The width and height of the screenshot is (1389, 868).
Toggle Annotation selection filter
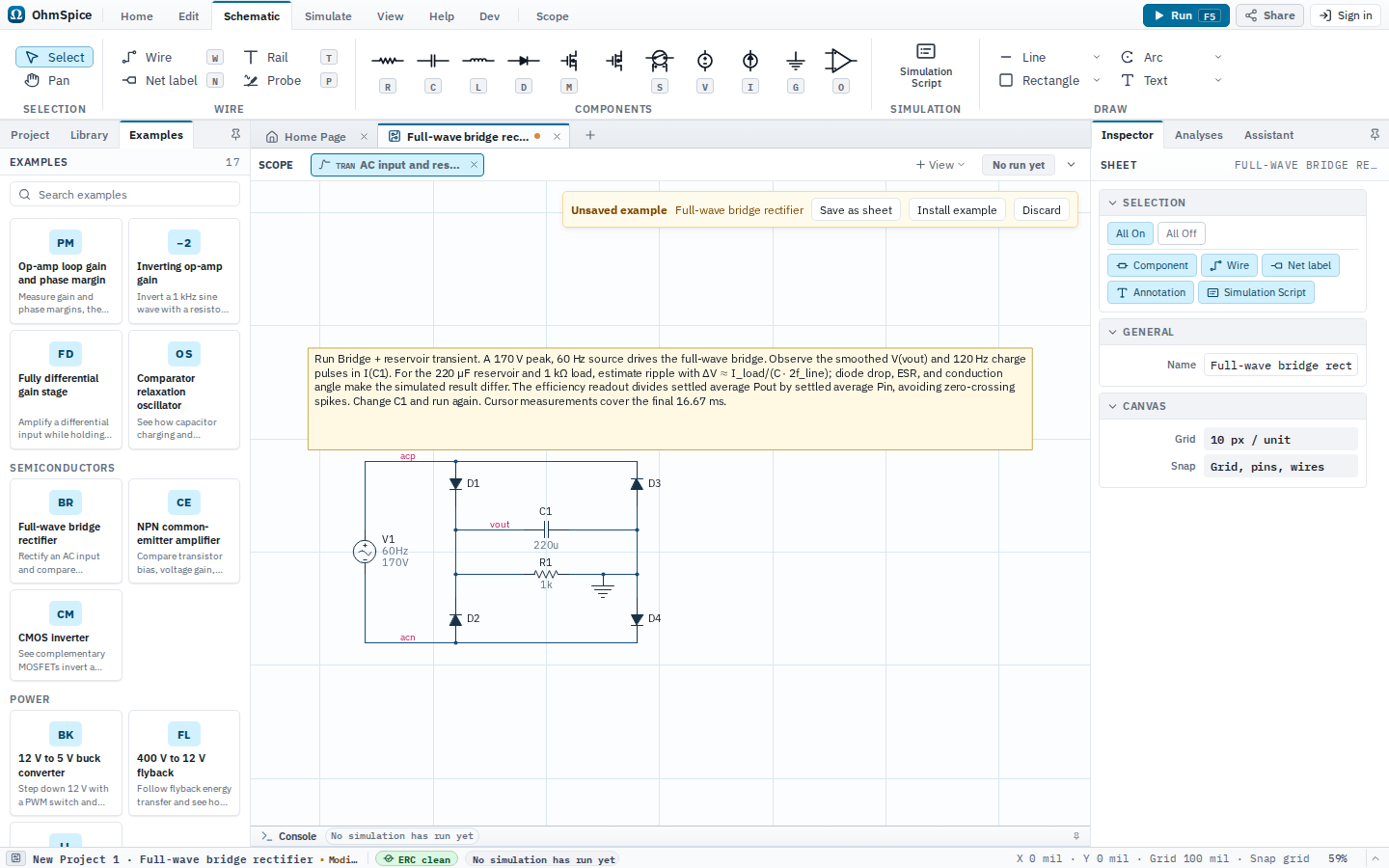1151,292
